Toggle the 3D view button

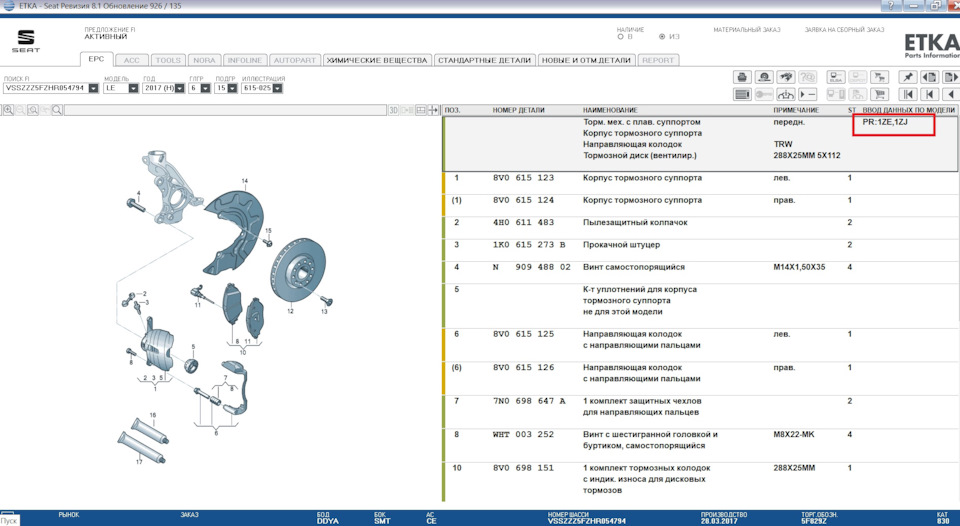[394, 110]
